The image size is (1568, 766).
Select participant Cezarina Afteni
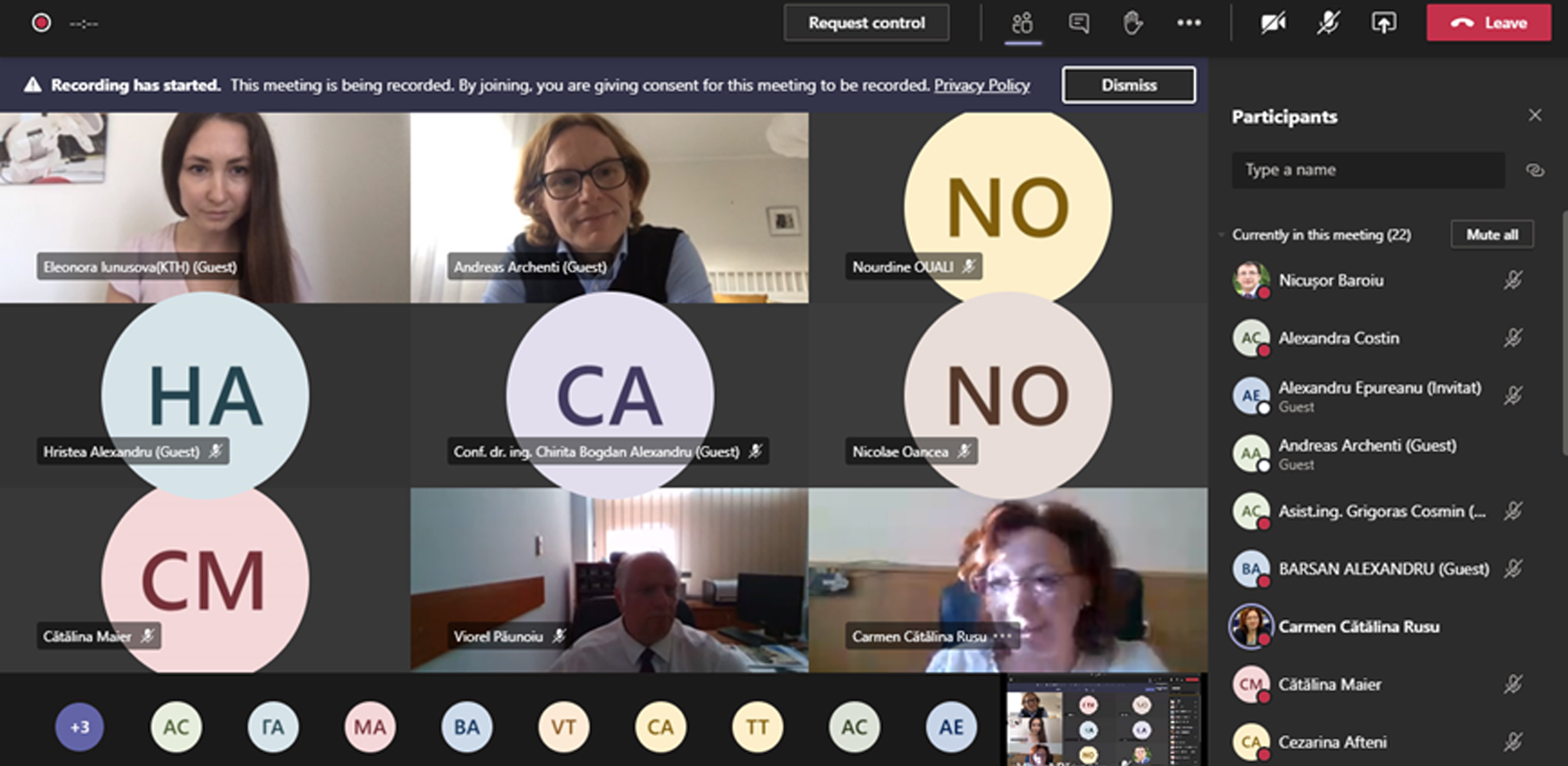(1377, 742)
